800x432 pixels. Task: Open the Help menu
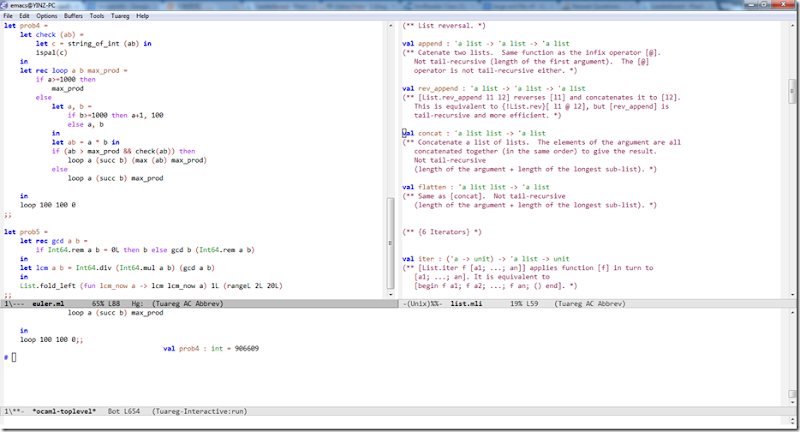click(x=143, y=16)
